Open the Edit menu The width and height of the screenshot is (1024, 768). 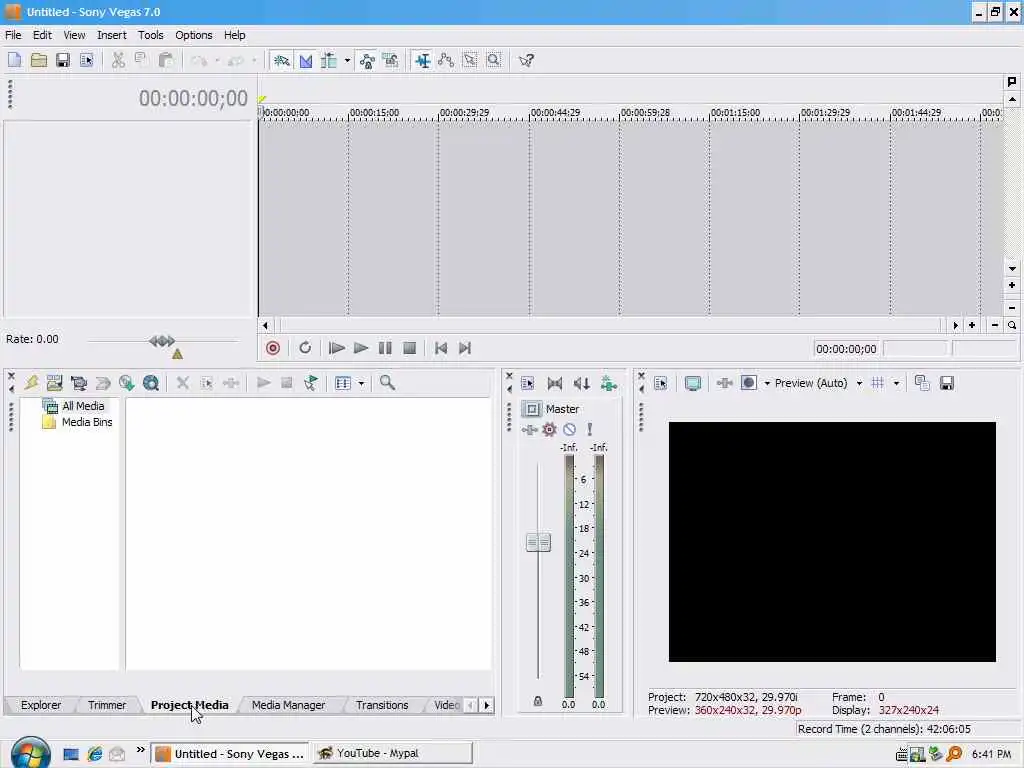pyautogui.click(x=42, y=35)
